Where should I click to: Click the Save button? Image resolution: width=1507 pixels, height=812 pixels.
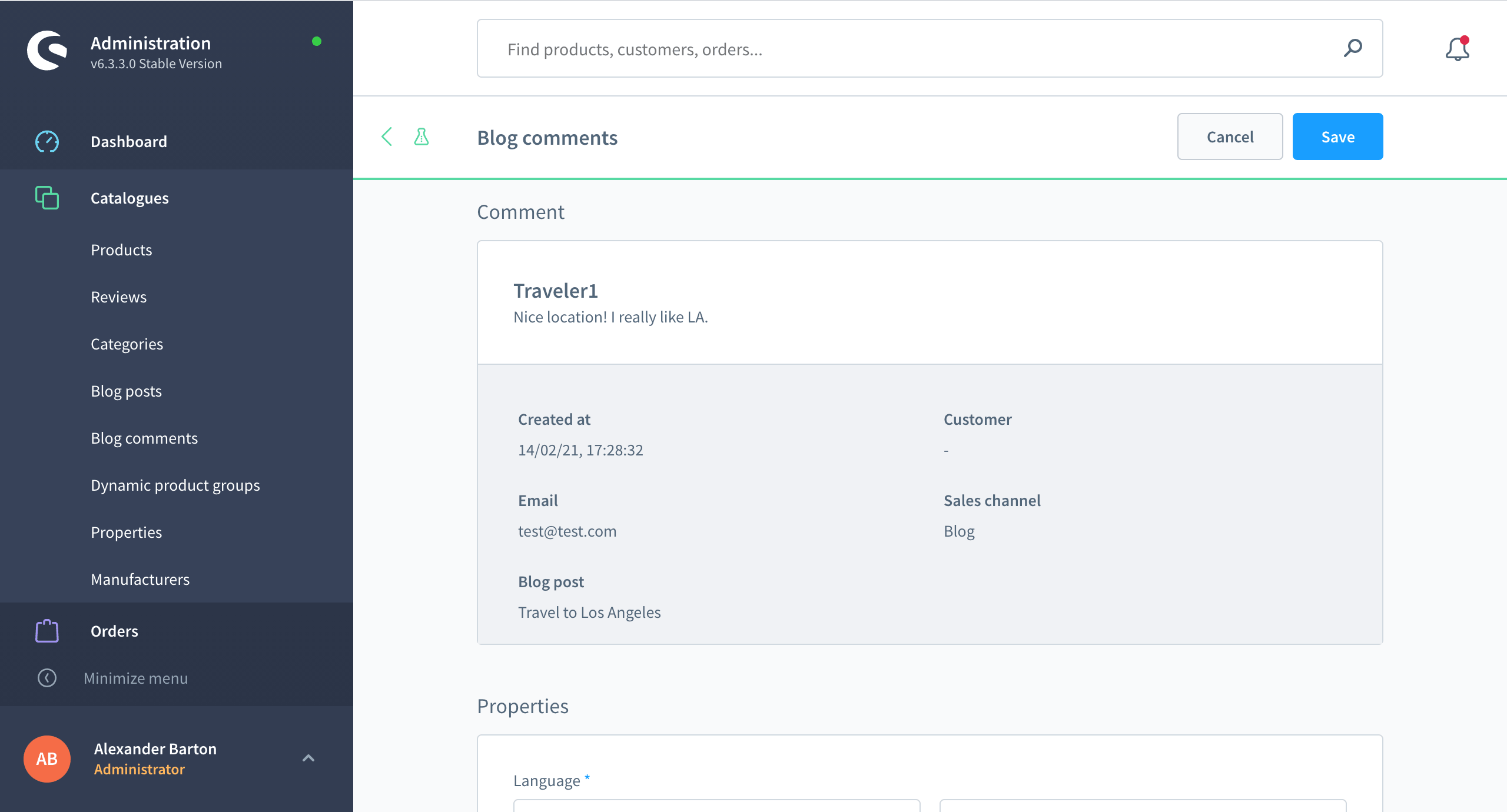(1337, 137)
